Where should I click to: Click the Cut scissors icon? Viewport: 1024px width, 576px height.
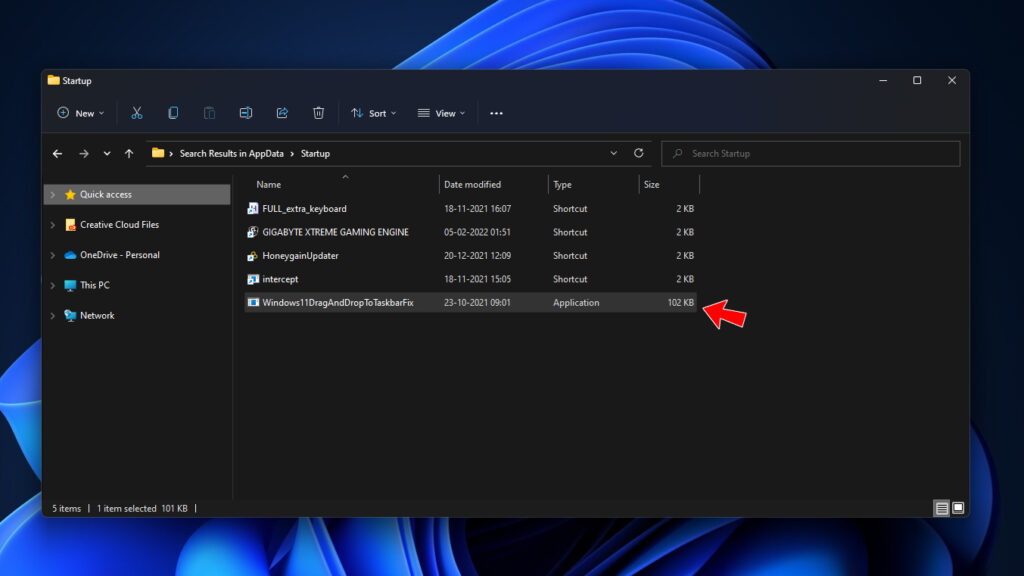136,113
